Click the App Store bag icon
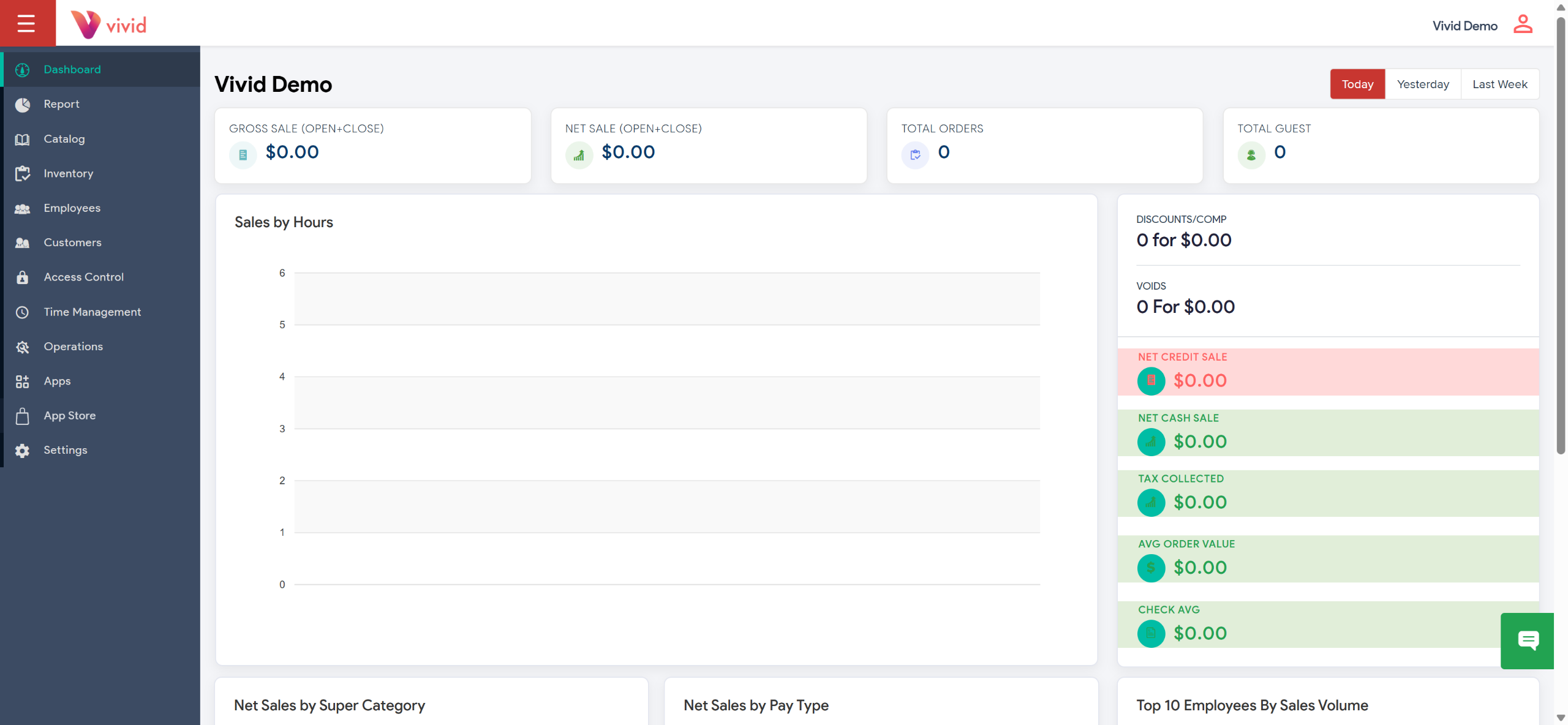The height and width of the screenshot is (725, 1568). pyautogui.click(x=23, y=416)
